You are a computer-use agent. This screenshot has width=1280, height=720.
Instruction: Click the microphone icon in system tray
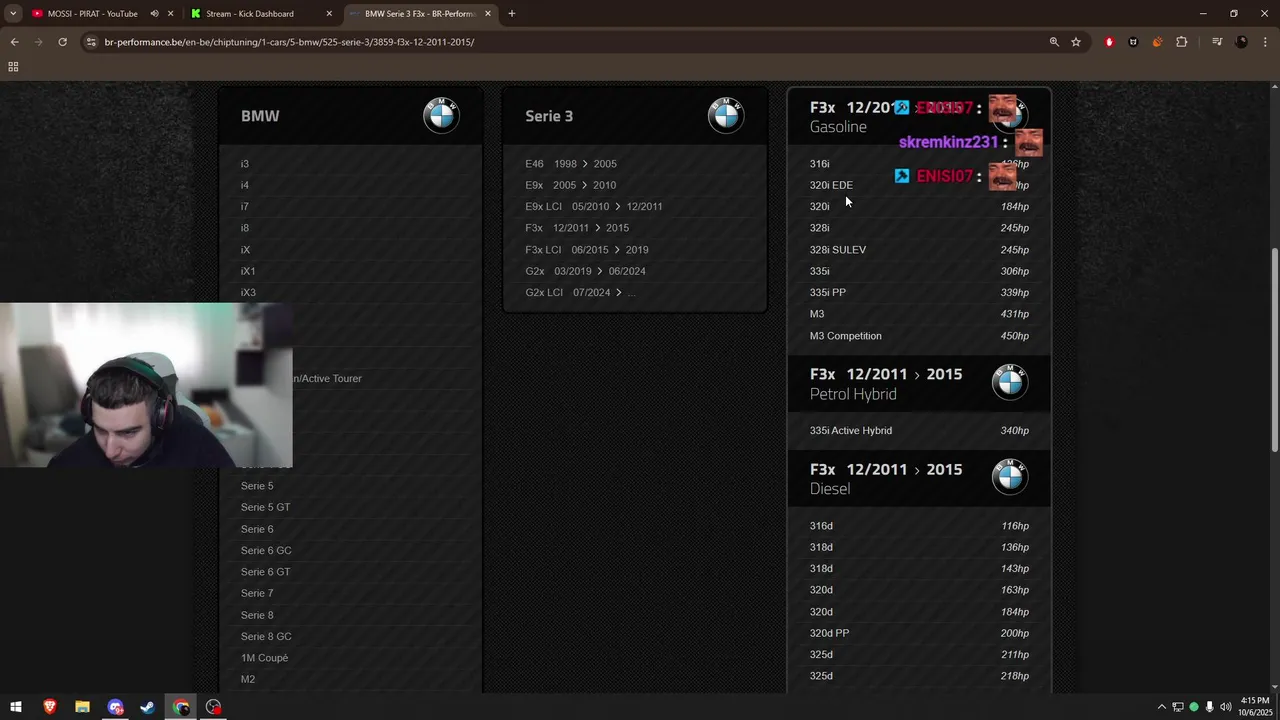tap(1210, 707)
